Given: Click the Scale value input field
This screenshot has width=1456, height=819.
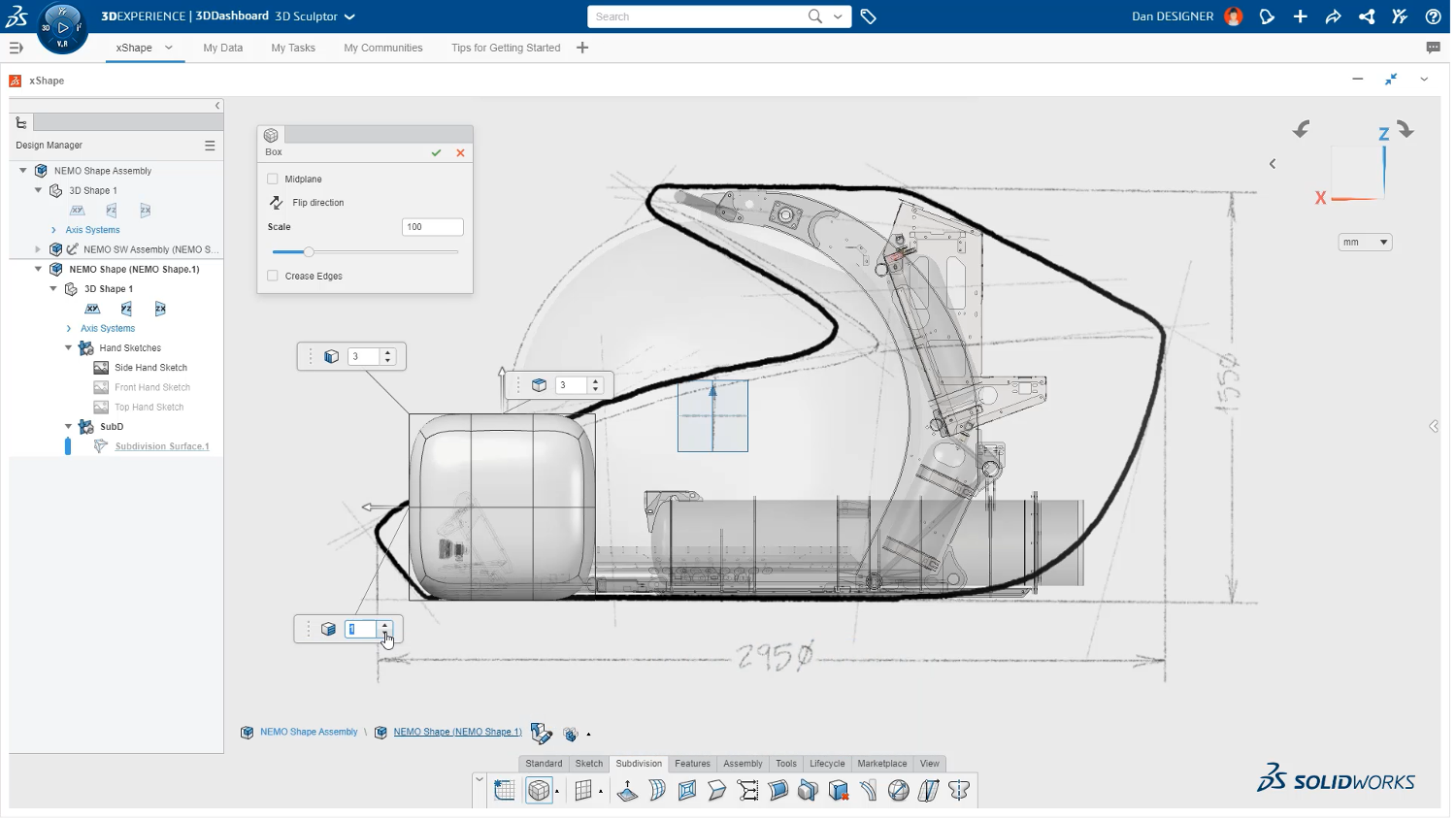Looking at the screenshot, I should tap(432, 227).
